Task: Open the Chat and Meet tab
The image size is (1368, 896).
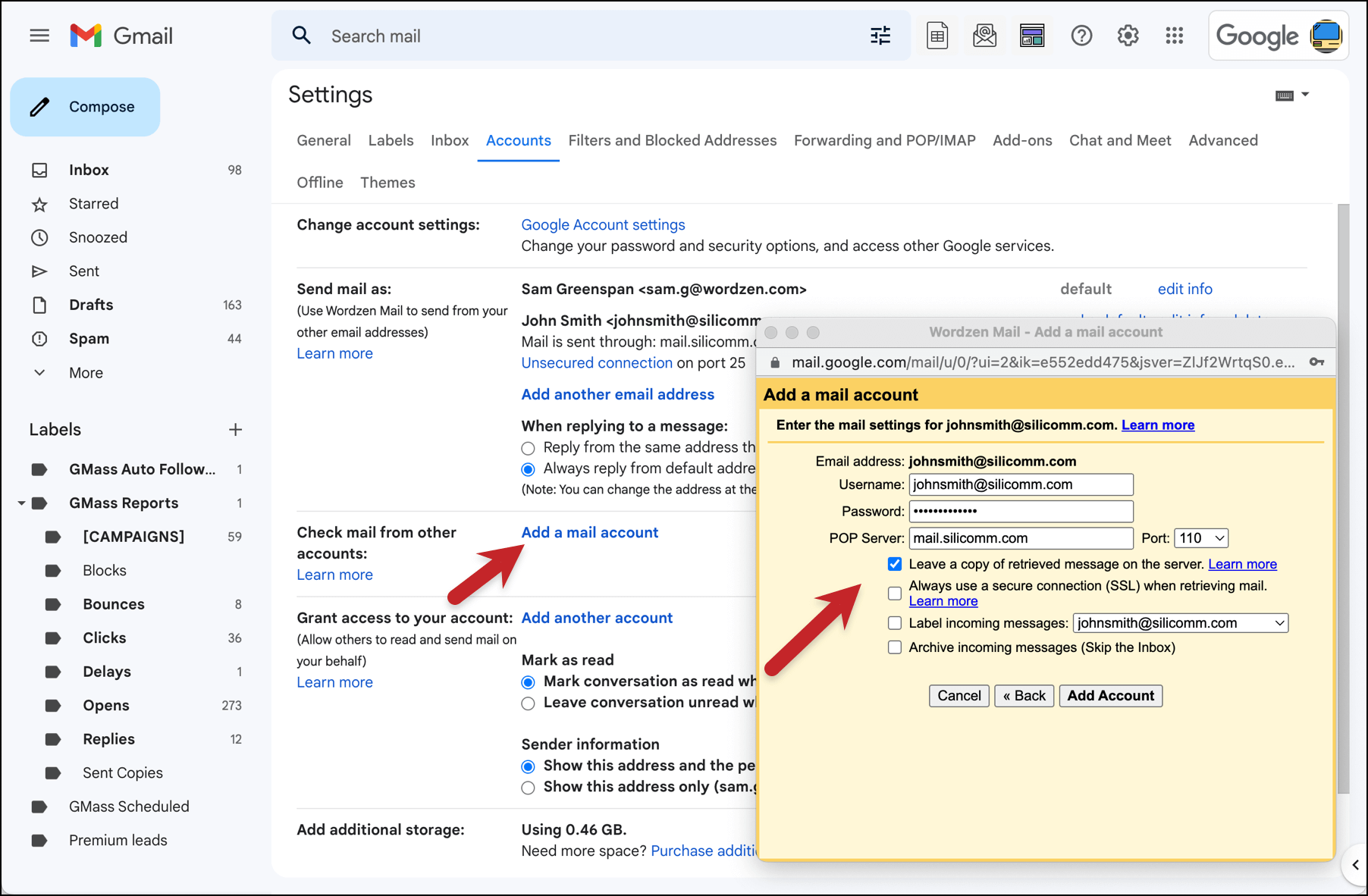Action: tap(1120, 140)
